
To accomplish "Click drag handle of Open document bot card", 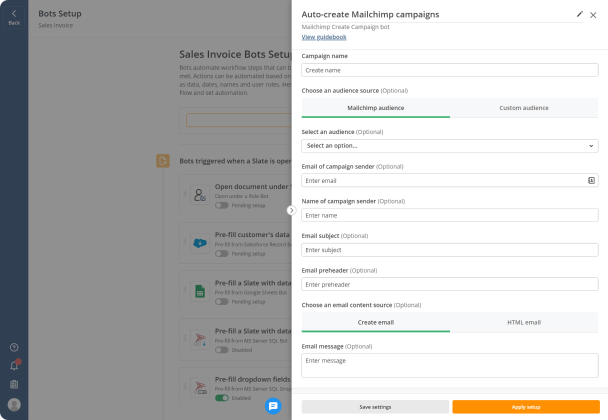I will pyautogui.click(x=185, y=193).
